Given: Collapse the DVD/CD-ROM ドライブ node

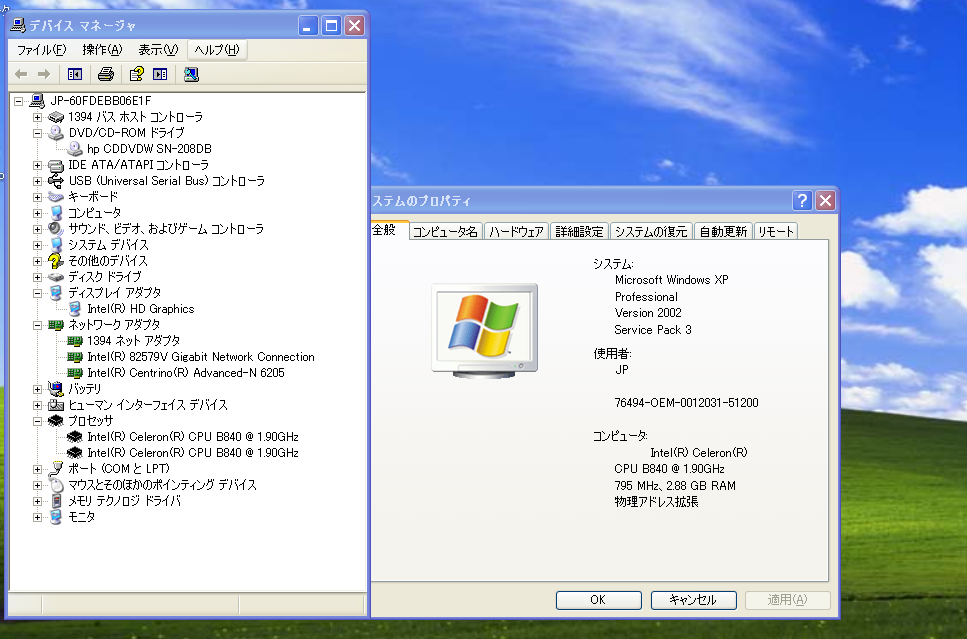Looking at the screenshot, I should [37, 133].
